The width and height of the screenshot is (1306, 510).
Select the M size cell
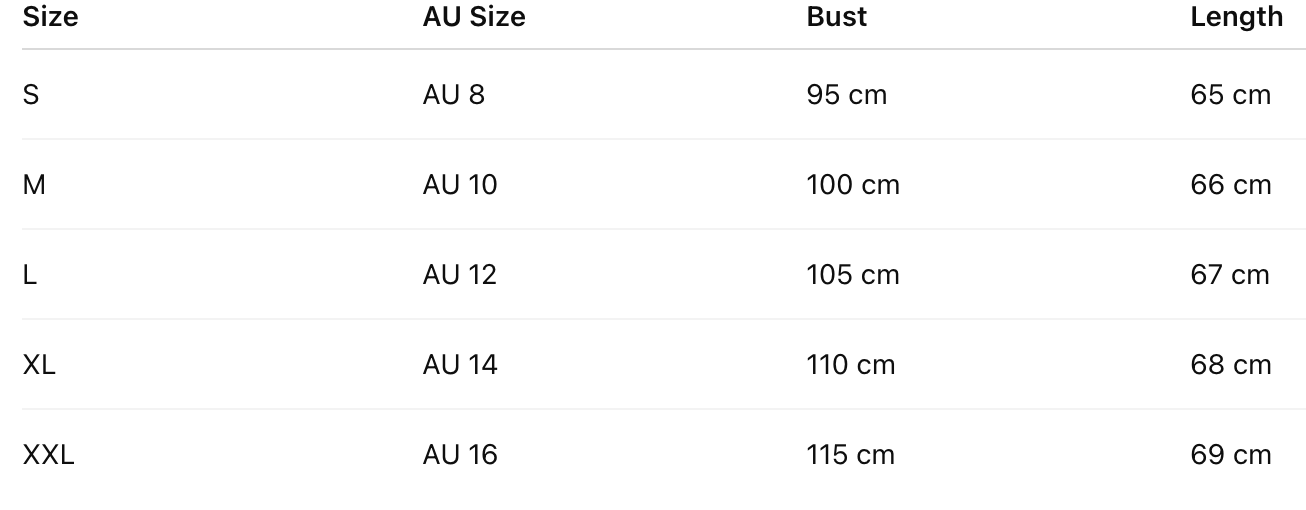[34, 185]
